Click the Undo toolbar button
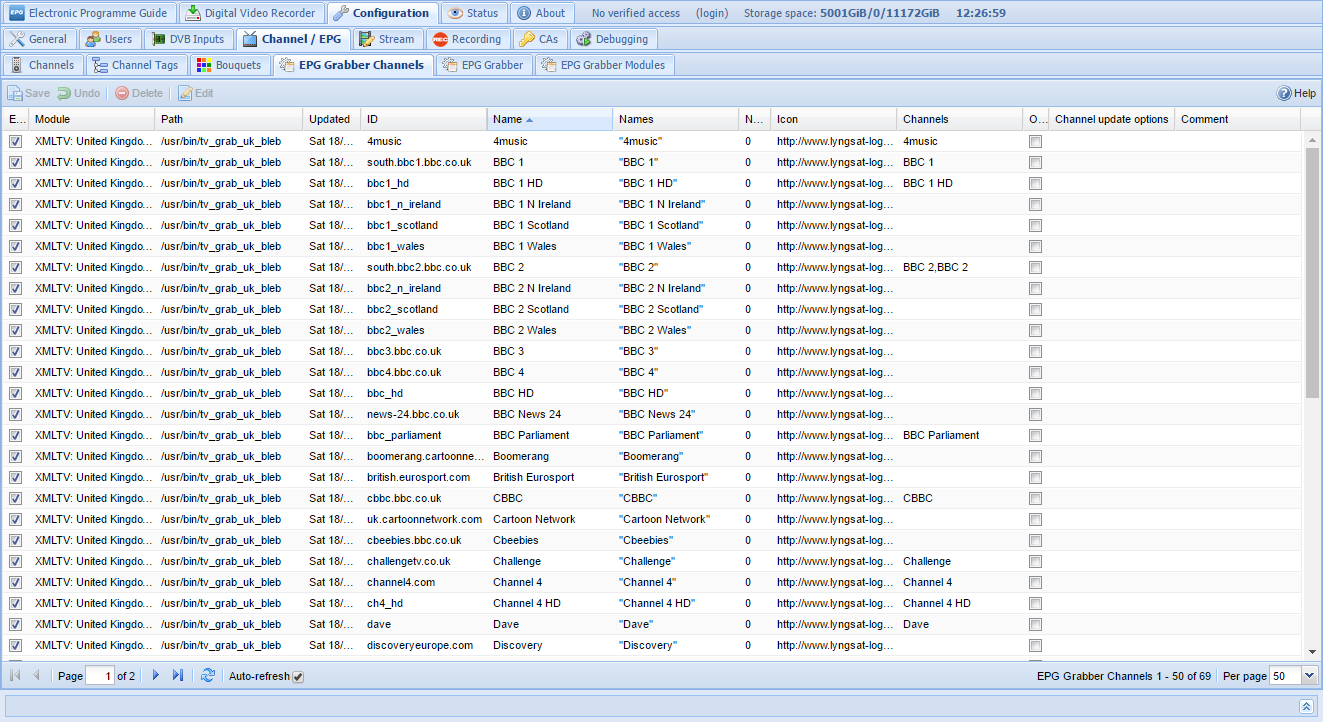1323x722 pixels. (78, 93)
